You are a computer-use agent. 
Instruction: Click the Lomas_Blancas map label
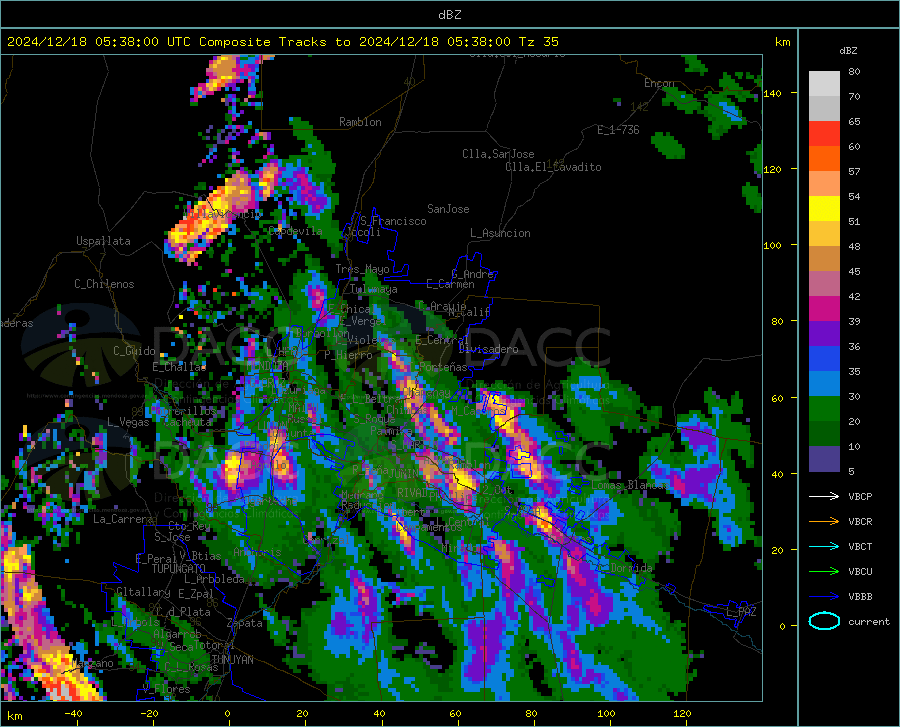[629, 485]
